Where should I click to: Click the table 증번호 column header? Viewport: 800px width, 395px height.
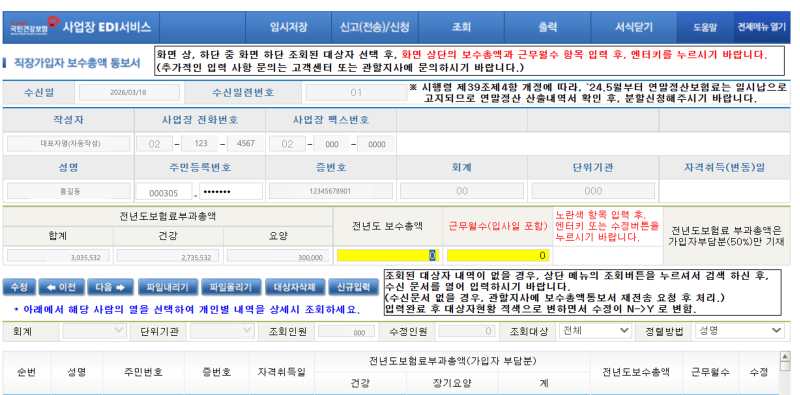click(216, 372)
